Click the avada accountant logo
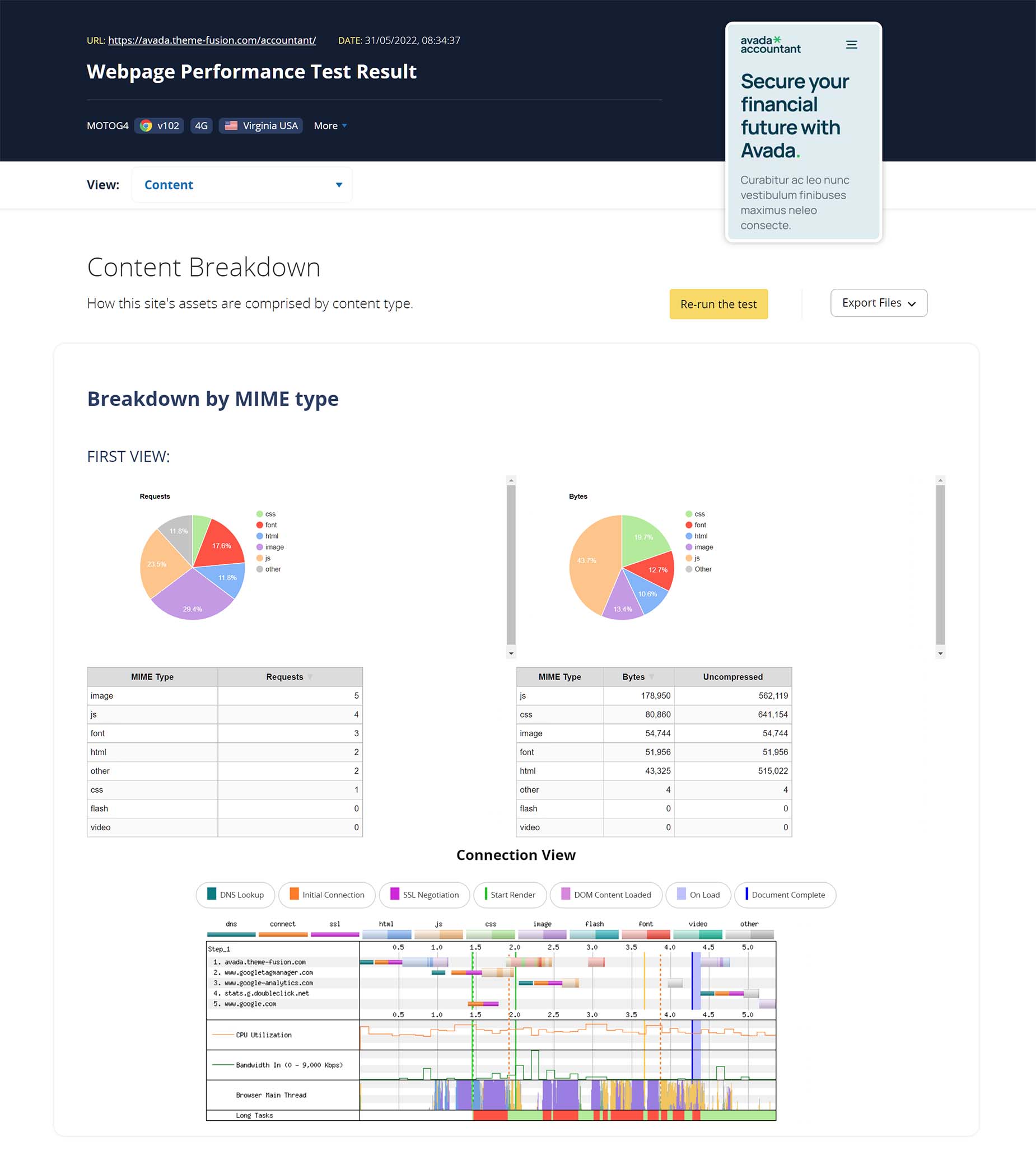Viewport: 1036px width, 1165px height. [771, 44]
